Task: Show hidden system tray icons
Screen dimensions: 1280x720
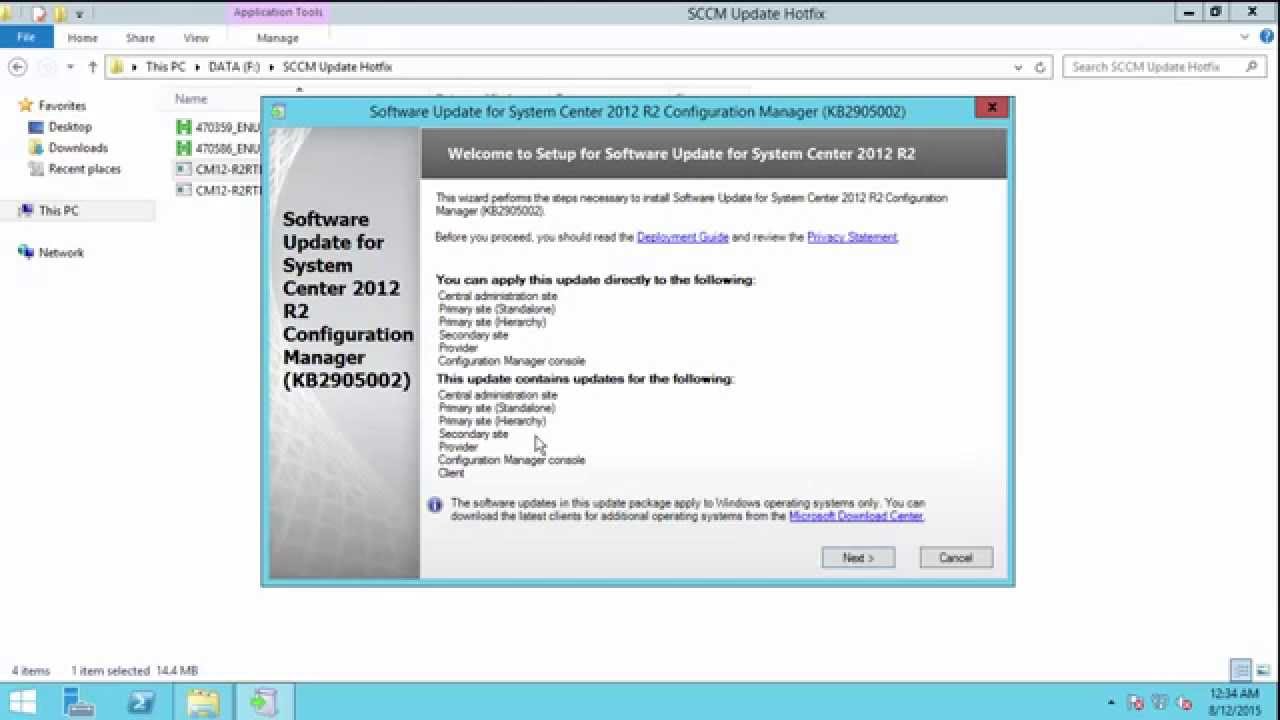Action: tap(1111, 702)
